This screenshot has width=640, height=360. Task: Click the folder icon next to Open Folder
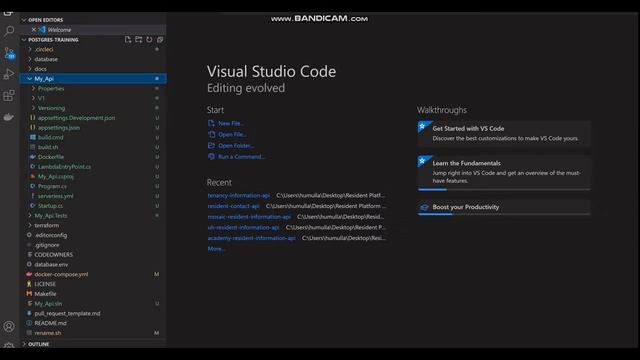click(x=211, y=145)
